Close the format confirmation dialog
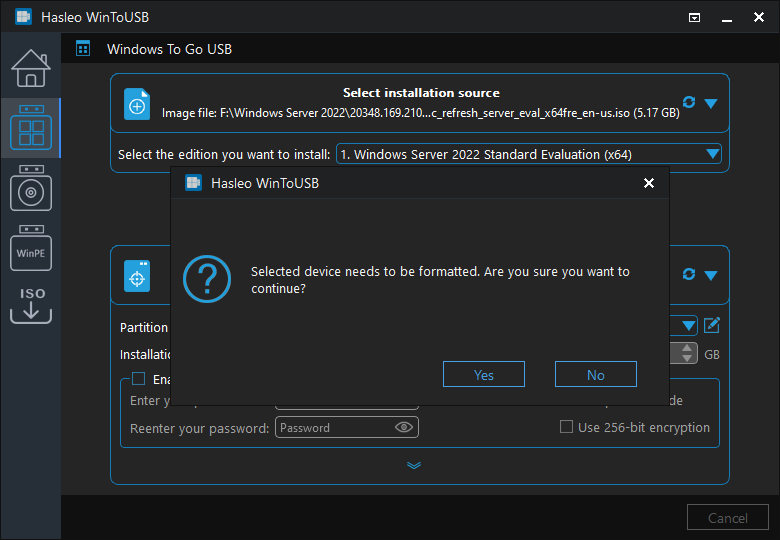780x540 pixels. point(649,183)
